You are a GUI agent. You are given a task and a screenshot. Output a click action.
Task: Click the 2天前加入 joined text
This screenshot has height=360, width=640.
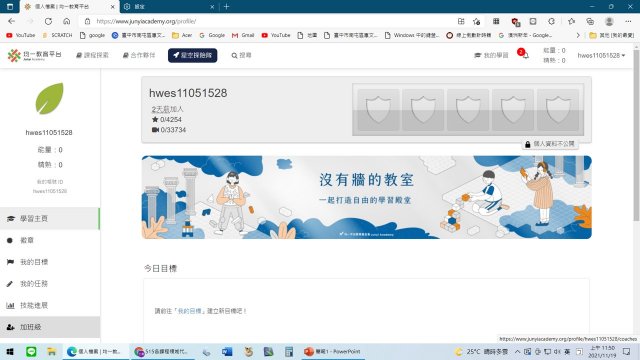(167, 109)
